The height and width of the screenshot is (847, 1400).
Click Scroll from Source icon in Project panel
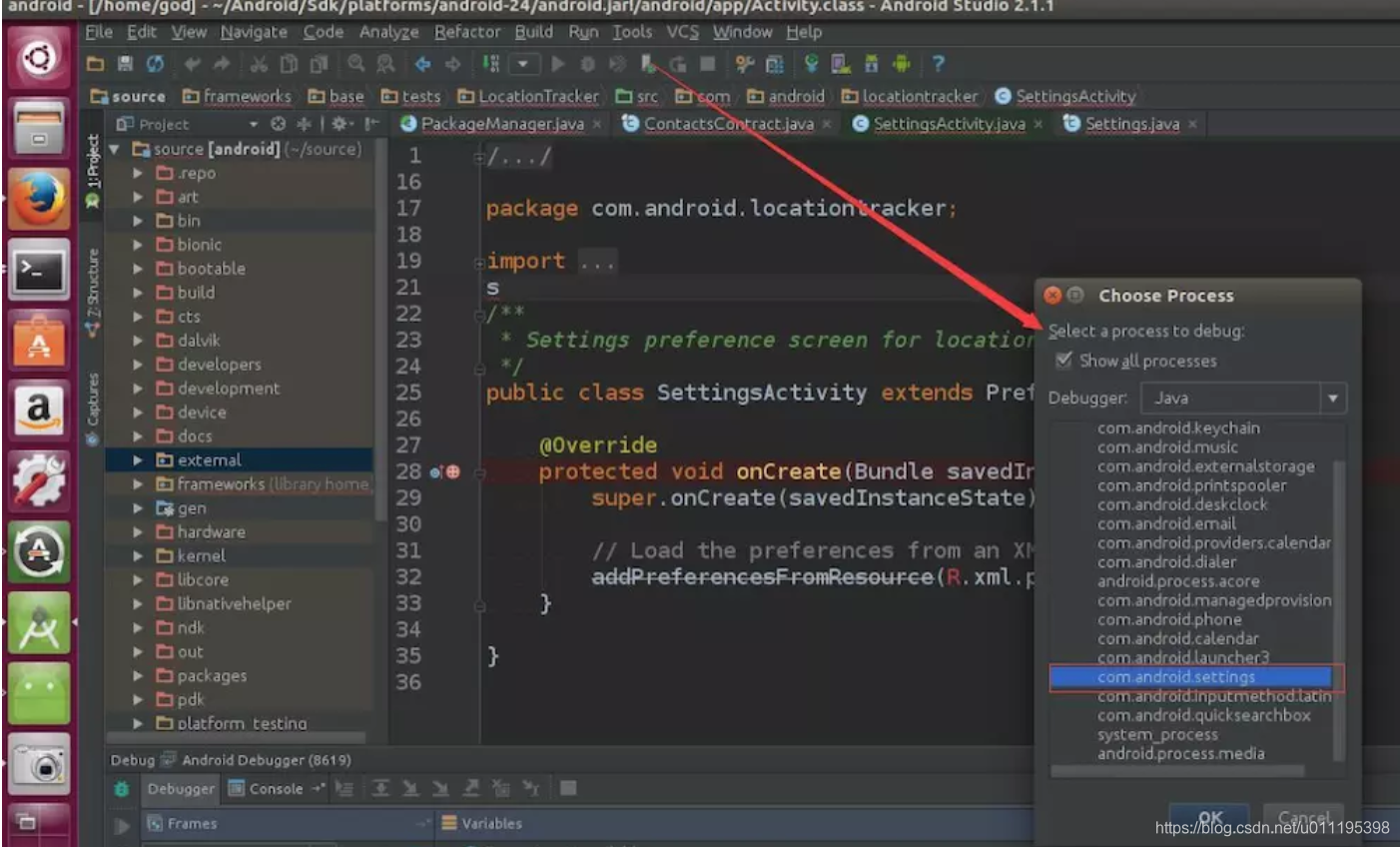click(279, 124)
